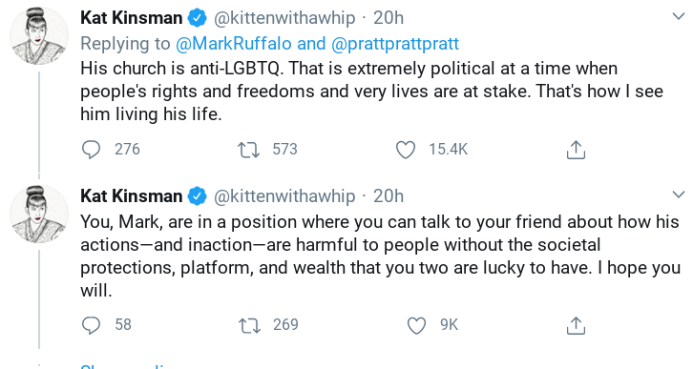Reply to the tweet with 58 replies

point(91,325)
